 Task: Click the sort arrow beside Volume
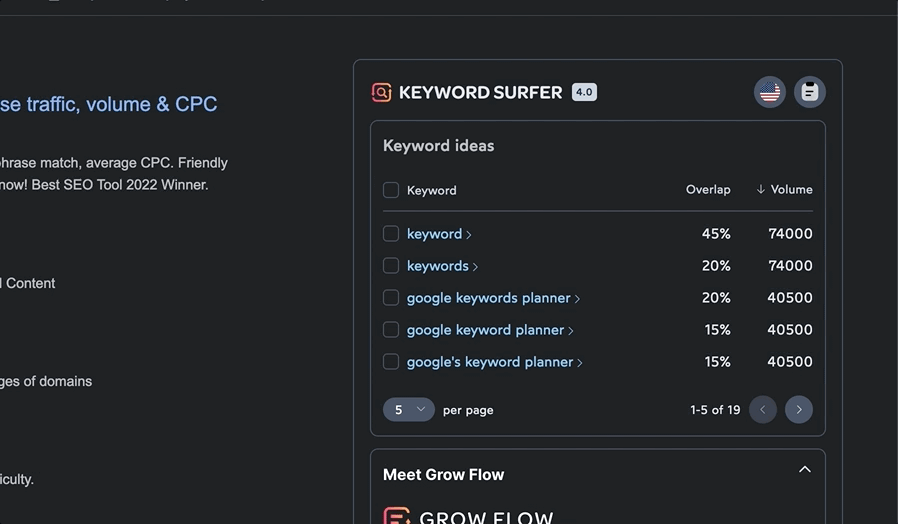tap(760, 190)
